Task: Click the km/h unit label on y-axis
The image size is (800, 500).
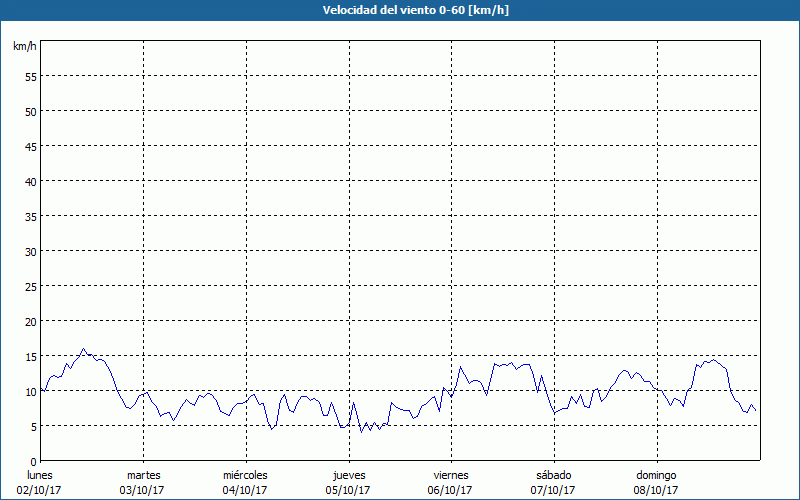Action: pyautogui.click(x=24, y=47)
